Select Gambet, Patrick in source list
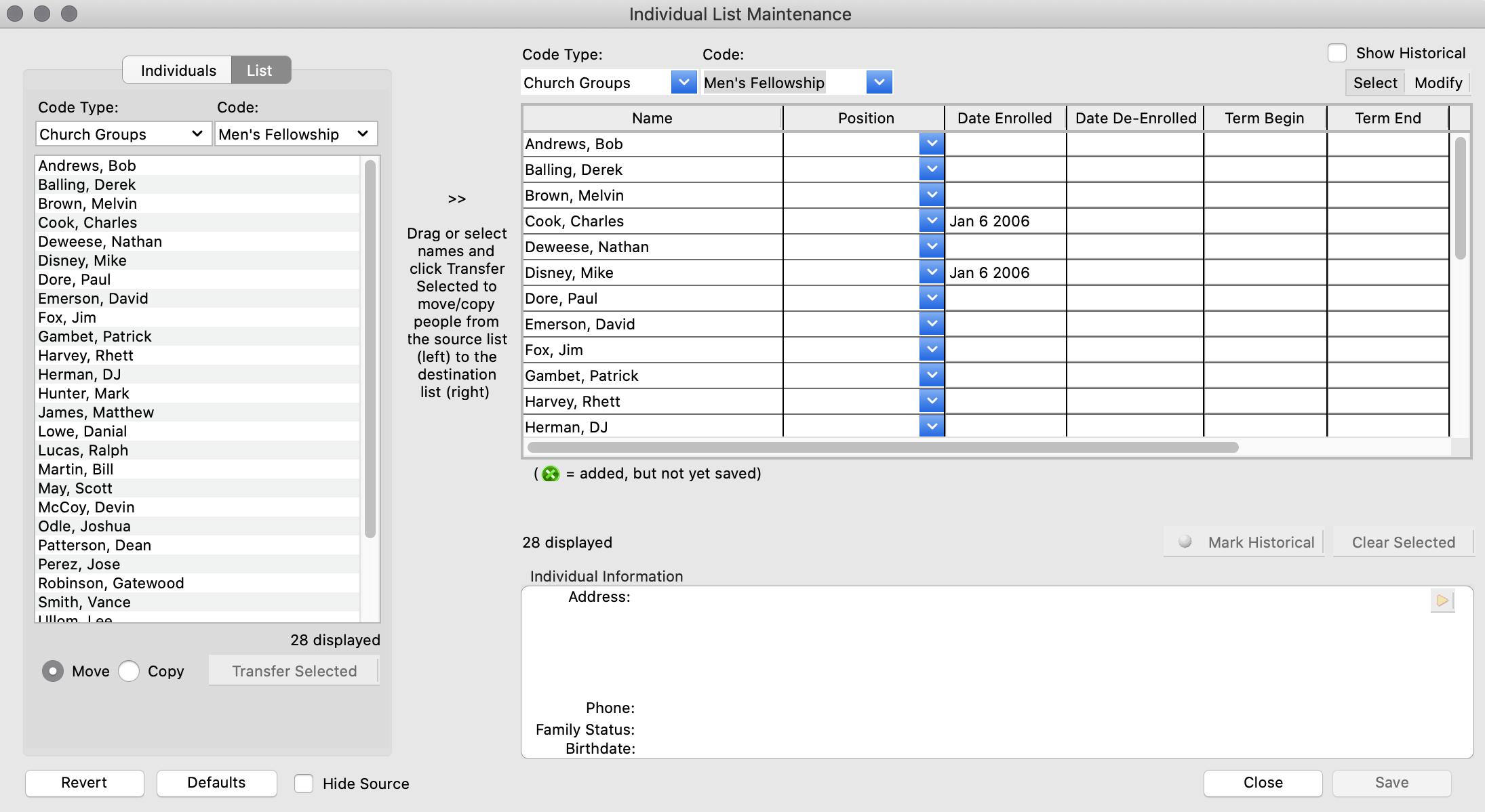 95,337
